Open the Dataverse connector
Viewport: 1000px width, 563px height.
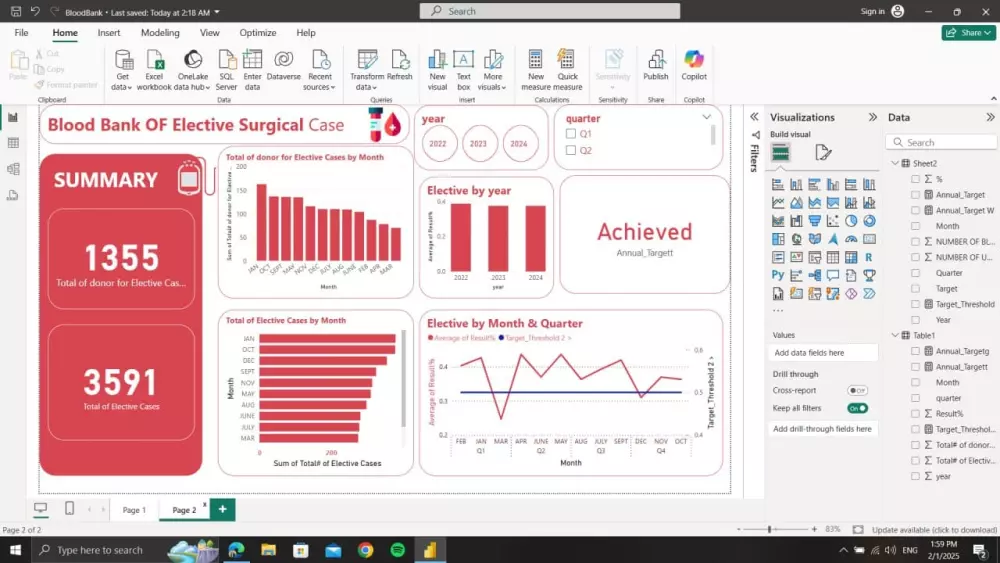(x=284, y=65)
